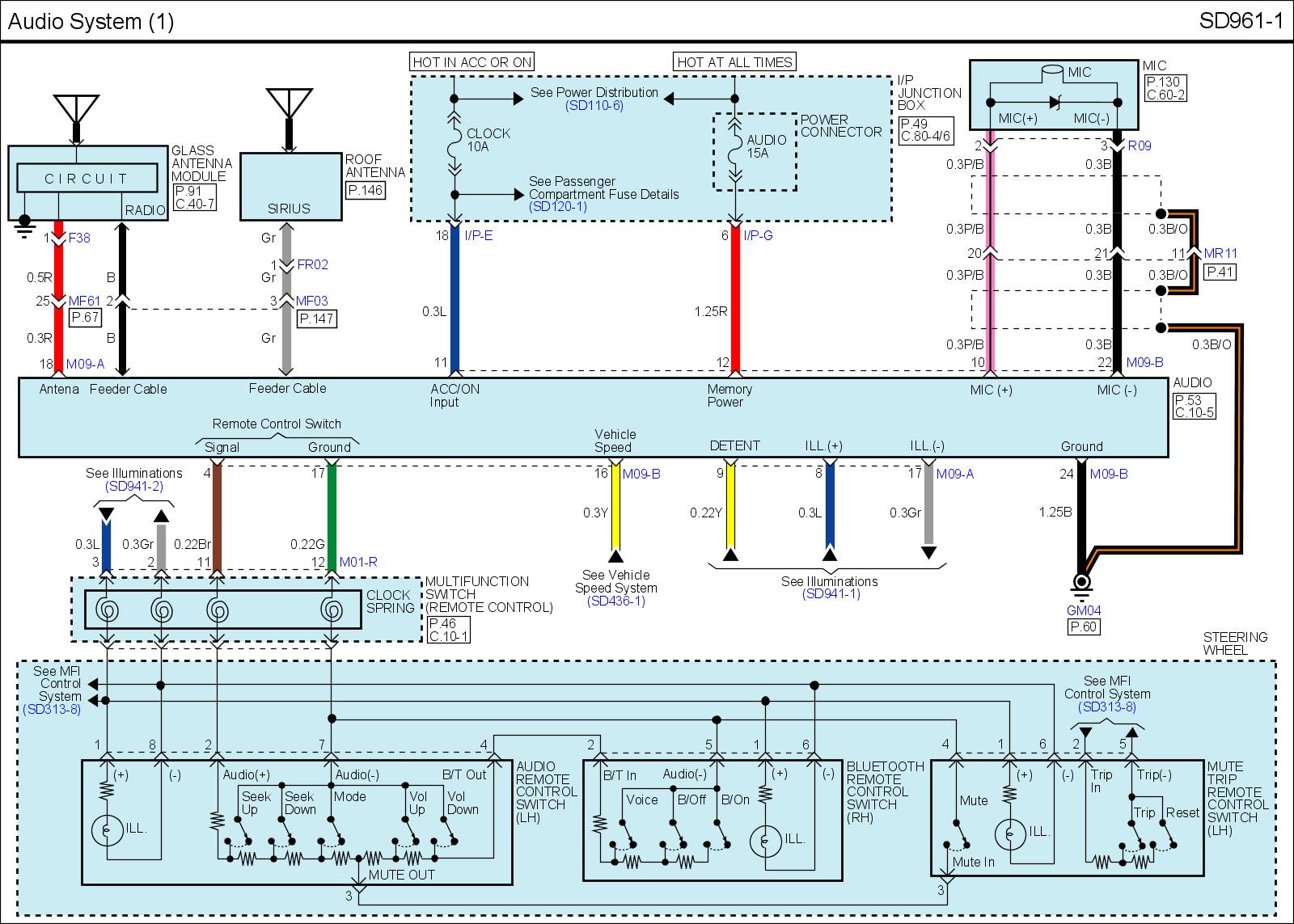
Task: Click clock spring coil on pin 12
Action: [331, 609]
